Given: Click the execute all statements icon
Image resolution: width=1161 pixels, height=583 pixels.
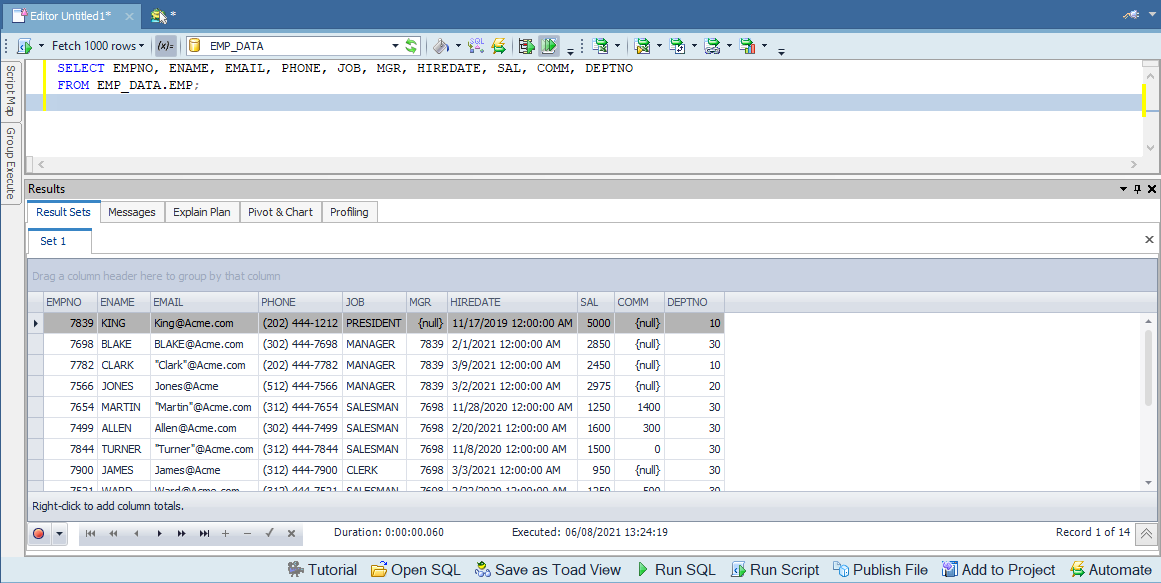Looking at the screenshot, I should tap(526, 46).
